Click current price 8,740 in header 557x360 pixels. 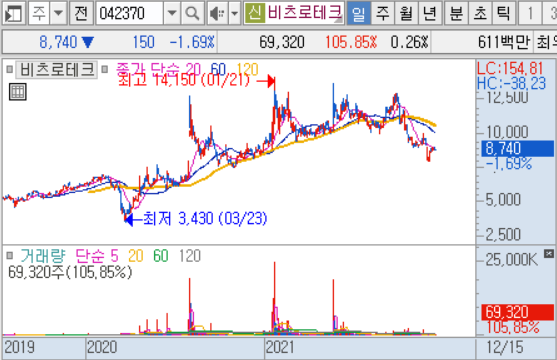(58, 42)
